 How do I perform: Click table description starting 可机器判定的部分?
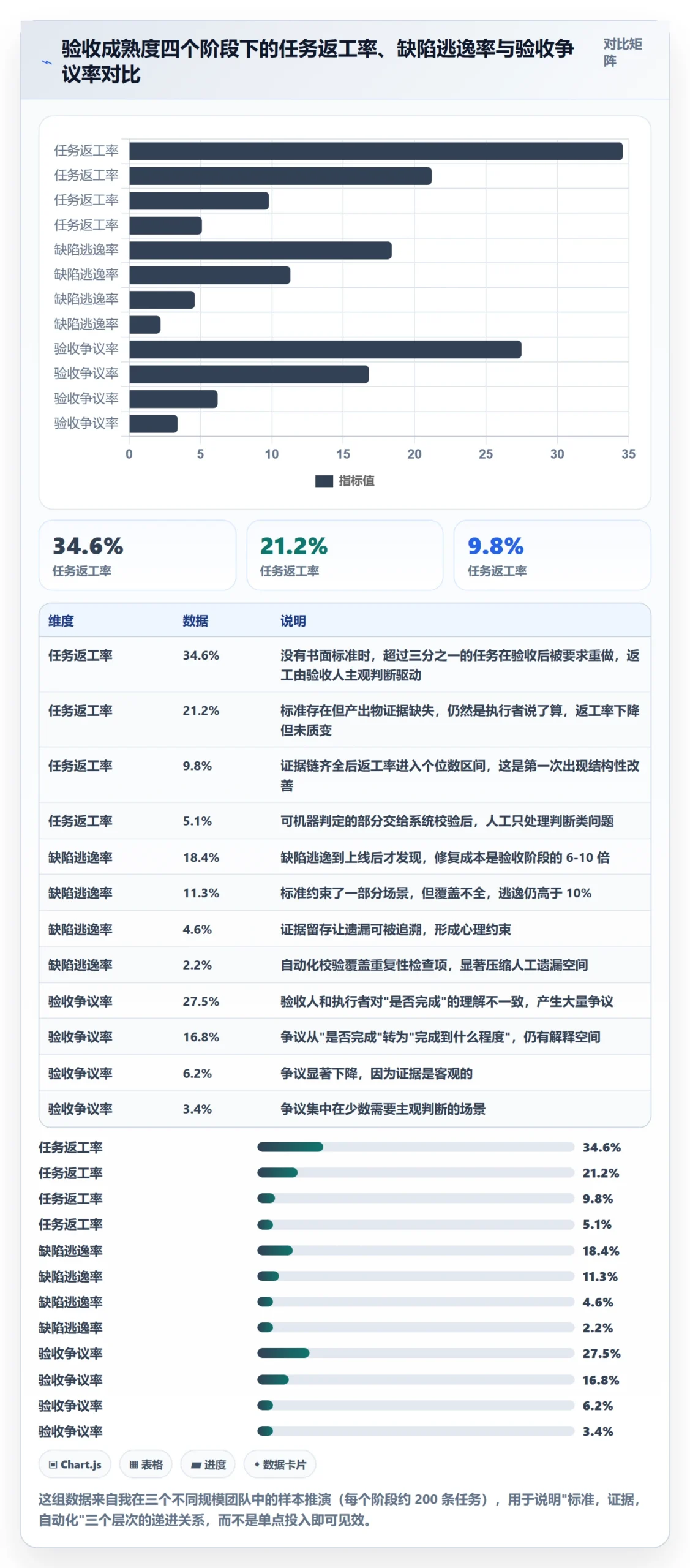pyautogui.click(x=447, y=821)
